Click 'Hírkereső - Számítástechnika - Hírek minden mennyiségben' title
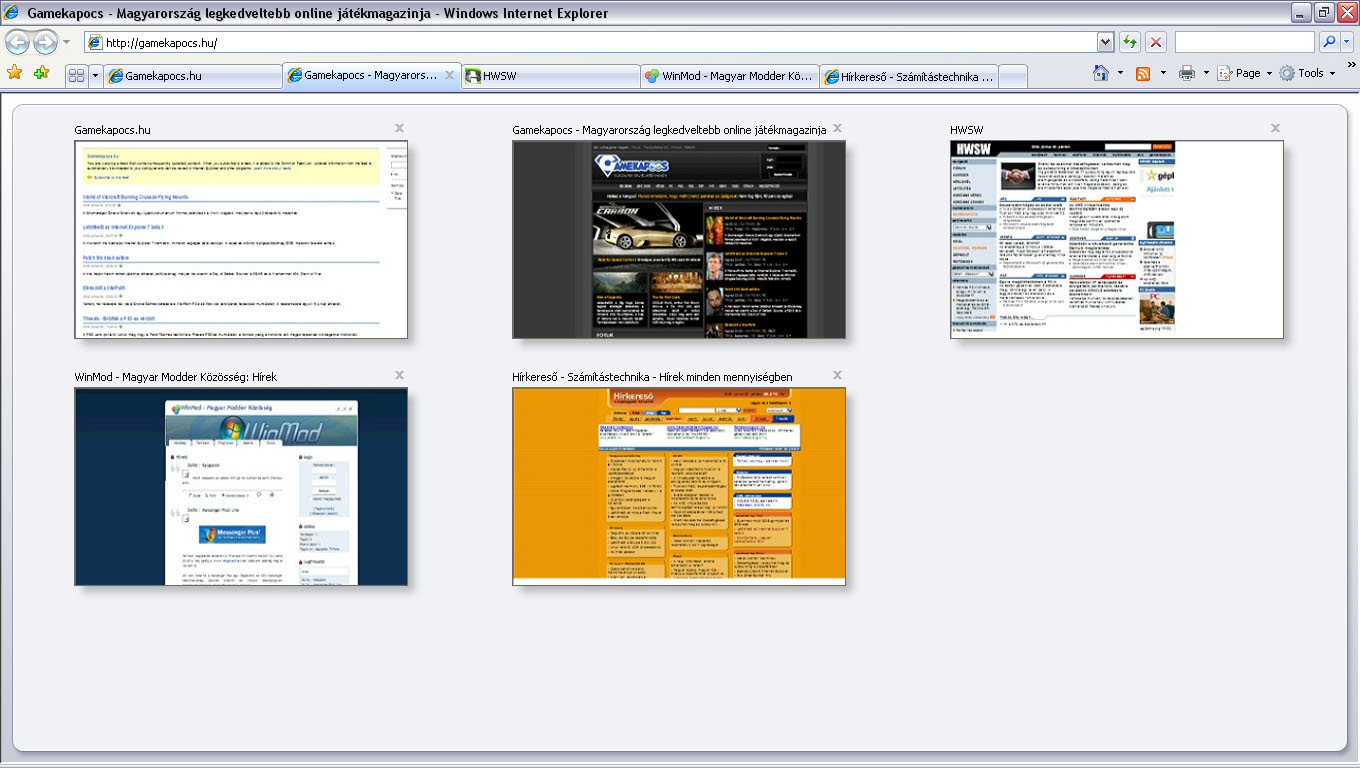The width and height of the screenshot is (1360, 768). 653,377
